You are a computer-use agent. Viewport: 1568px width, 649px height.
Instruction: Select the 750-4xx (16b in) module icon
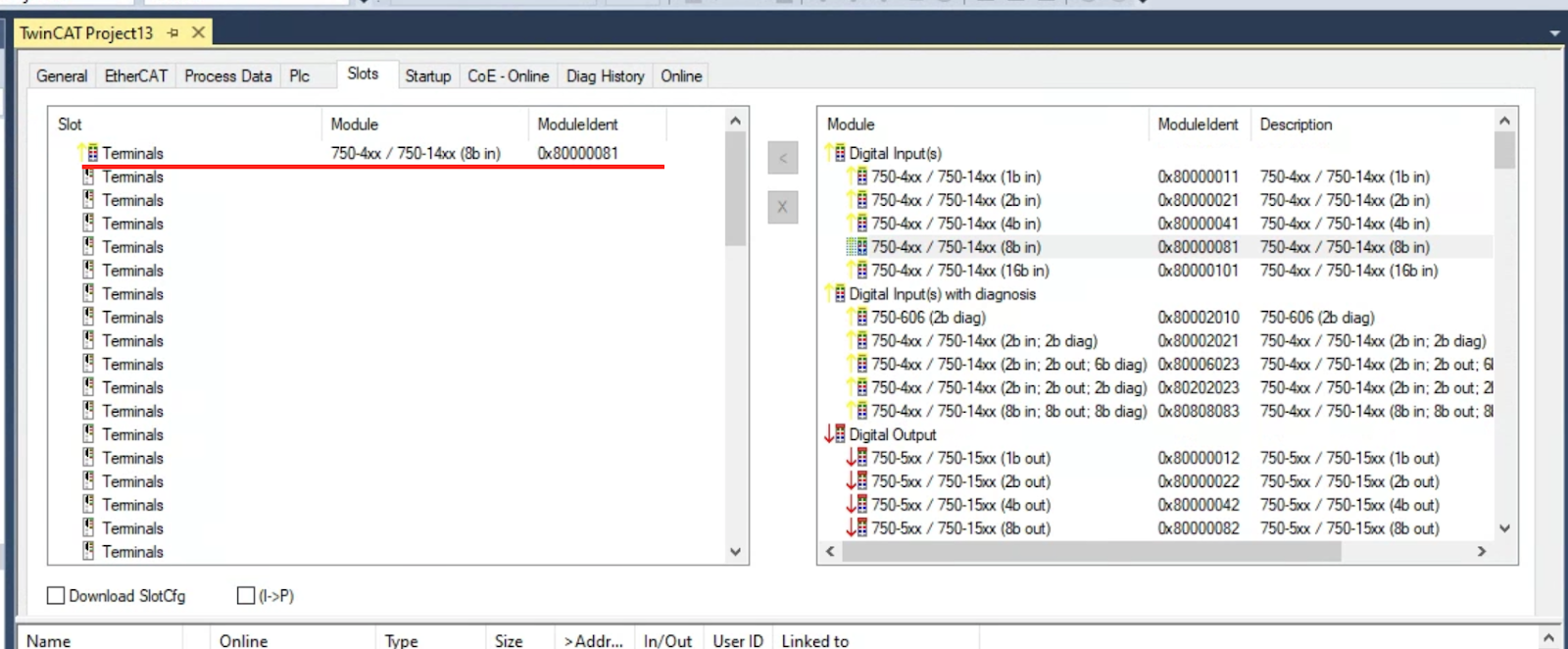pos(857,271)
